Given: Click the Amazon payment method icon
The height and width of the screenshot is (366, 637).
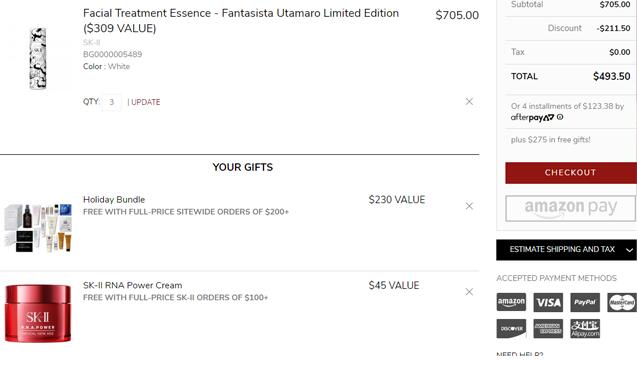Looking at the screenshot, I should tap(511, 302).
